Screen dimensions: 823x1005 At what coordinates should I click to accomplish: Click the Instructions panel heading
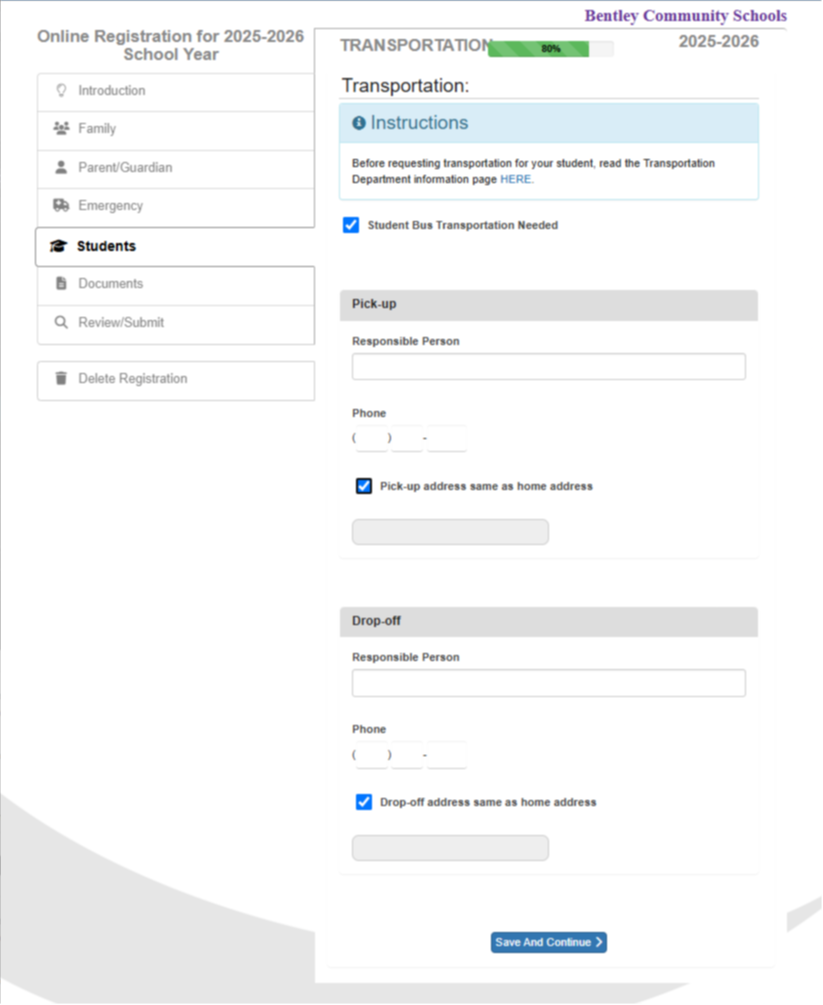[549, 123]
